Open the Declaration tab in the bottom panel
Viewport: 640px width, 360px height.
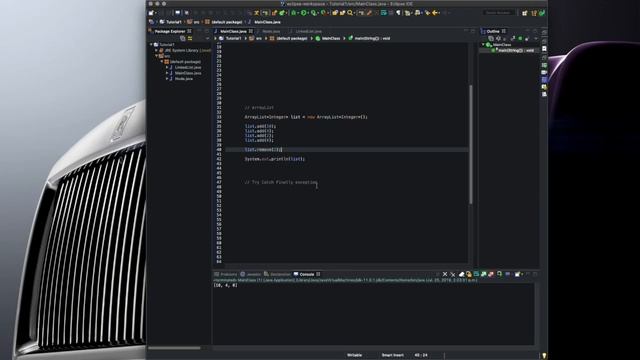point(277,274)
